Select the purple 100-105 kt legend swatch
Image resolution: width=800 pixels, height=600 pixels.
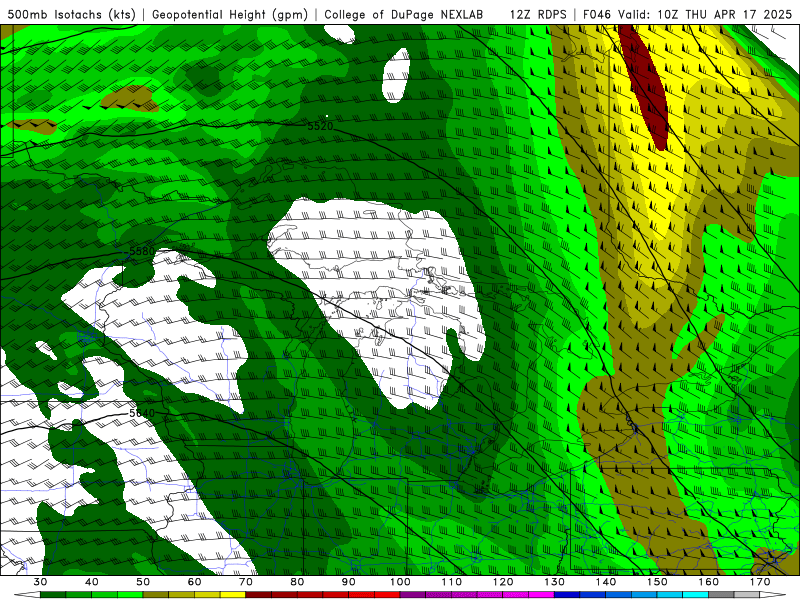point(413,595)
